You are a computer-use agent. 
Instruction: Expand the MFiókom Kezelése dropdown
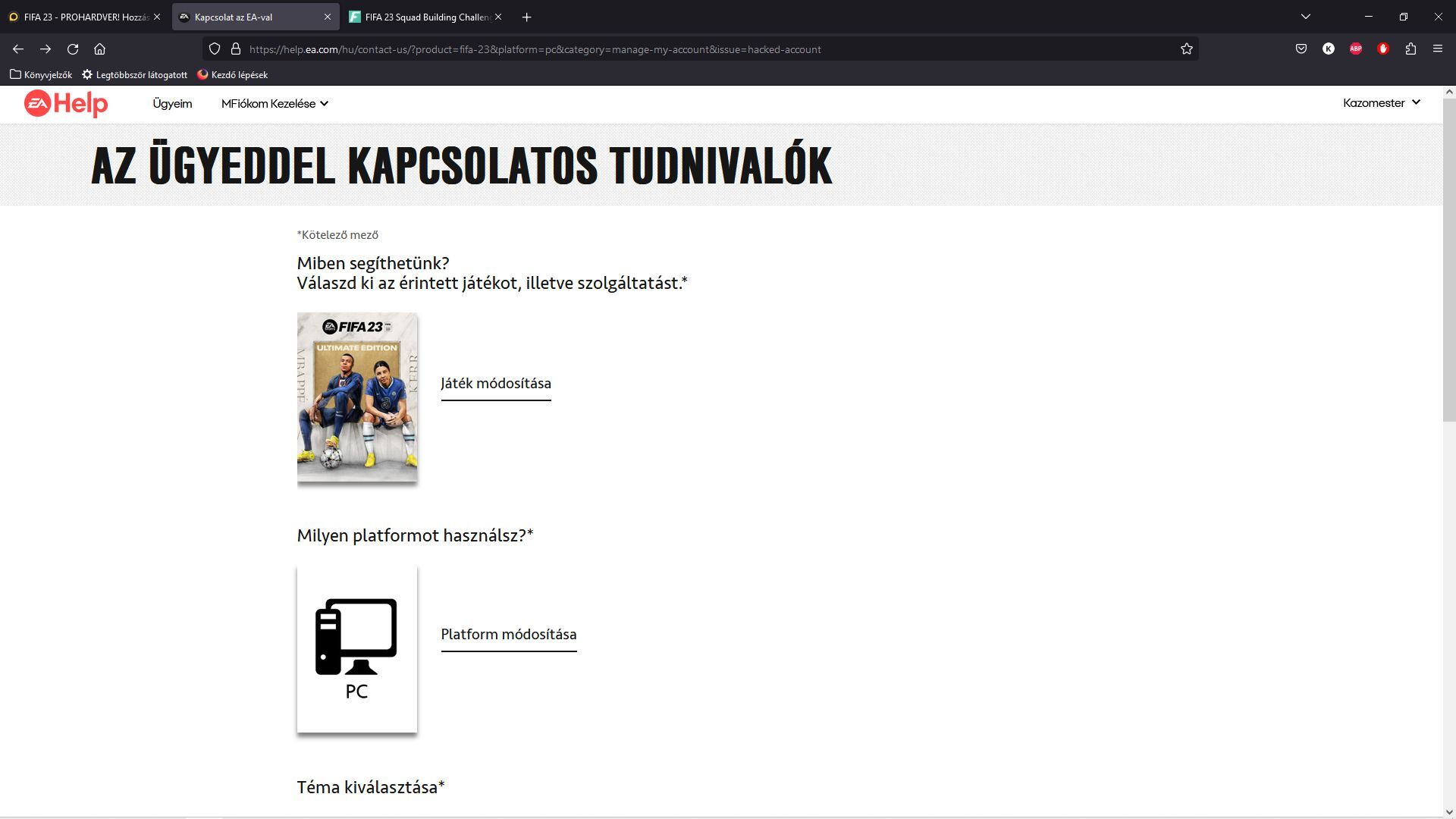[275, 104]
